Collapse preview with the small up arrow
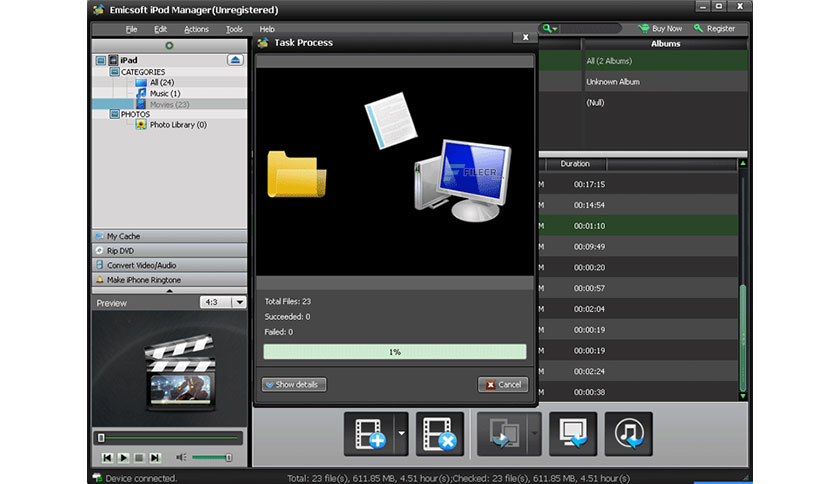 pyautogui.click(x=170, y=291)
